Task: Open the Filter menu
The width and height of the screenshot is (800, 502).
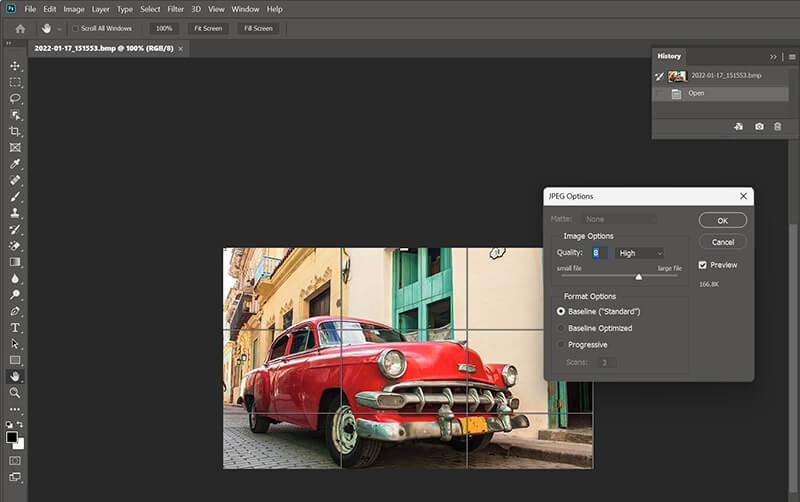Action: (x=176, y=9)
